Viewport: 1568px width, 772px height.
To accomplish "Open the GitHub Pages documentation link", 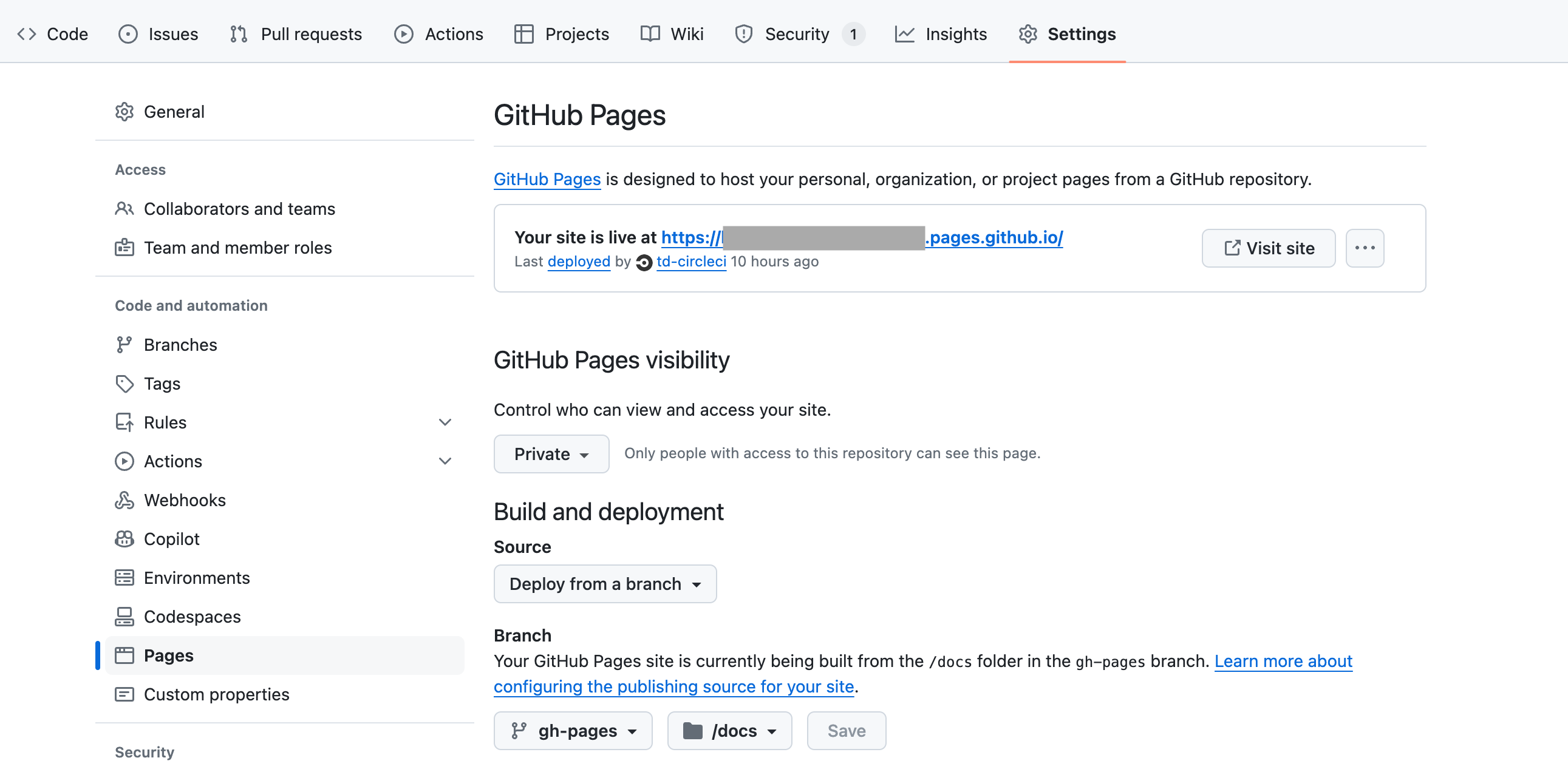I will coord(547,179).
